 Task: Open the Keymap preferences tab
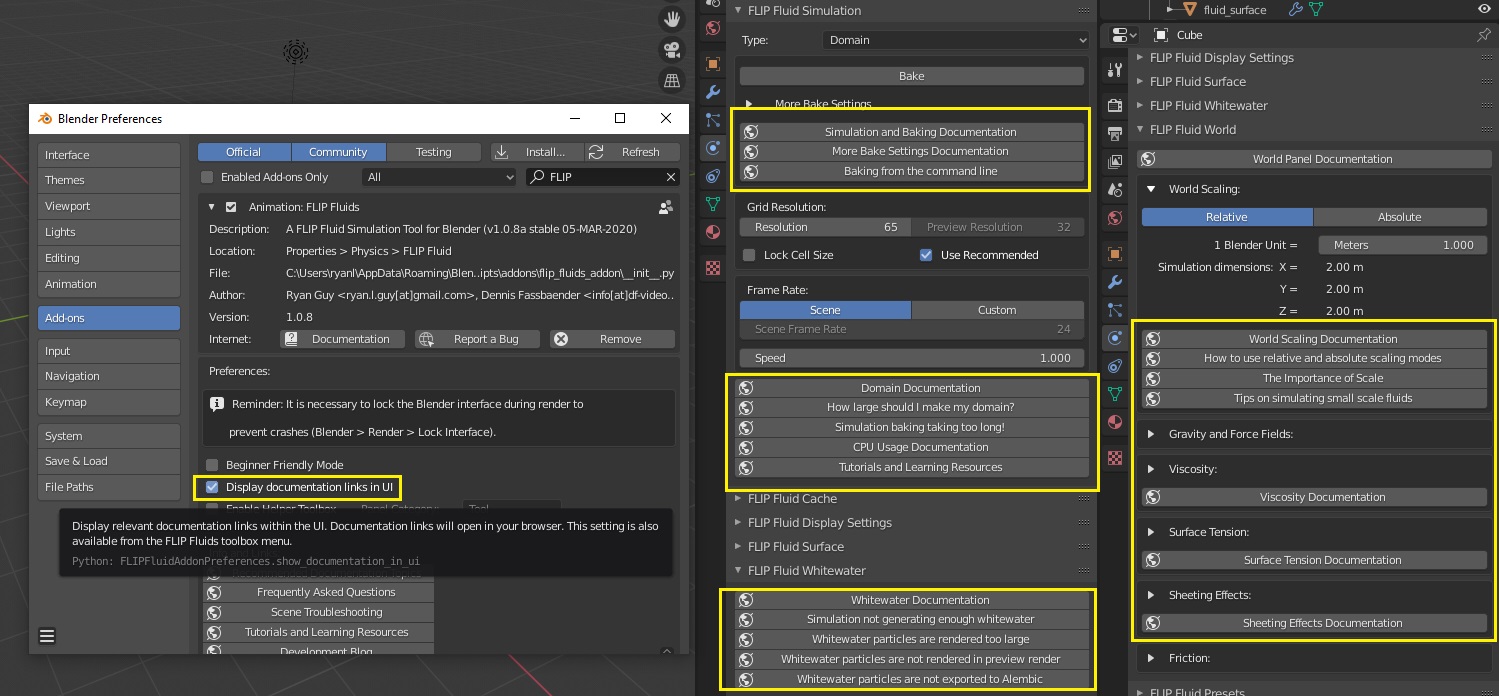click(109, 402)
